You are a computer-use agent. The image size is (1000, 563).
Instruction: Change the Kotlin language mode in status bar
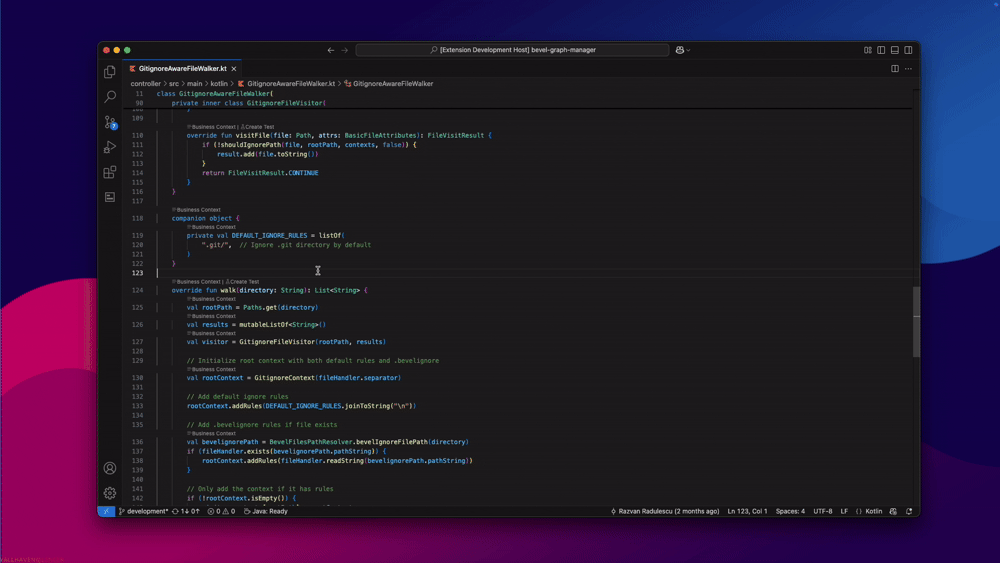click(873, 511)
